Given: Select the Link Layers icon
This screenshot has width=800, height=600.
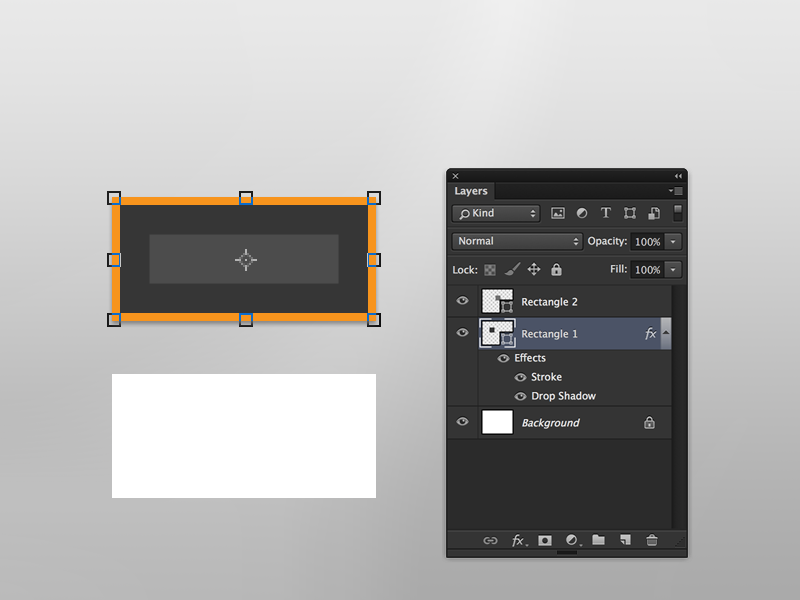Looking at the screenshot, I should pyautogui.click(x=490, y=540).
